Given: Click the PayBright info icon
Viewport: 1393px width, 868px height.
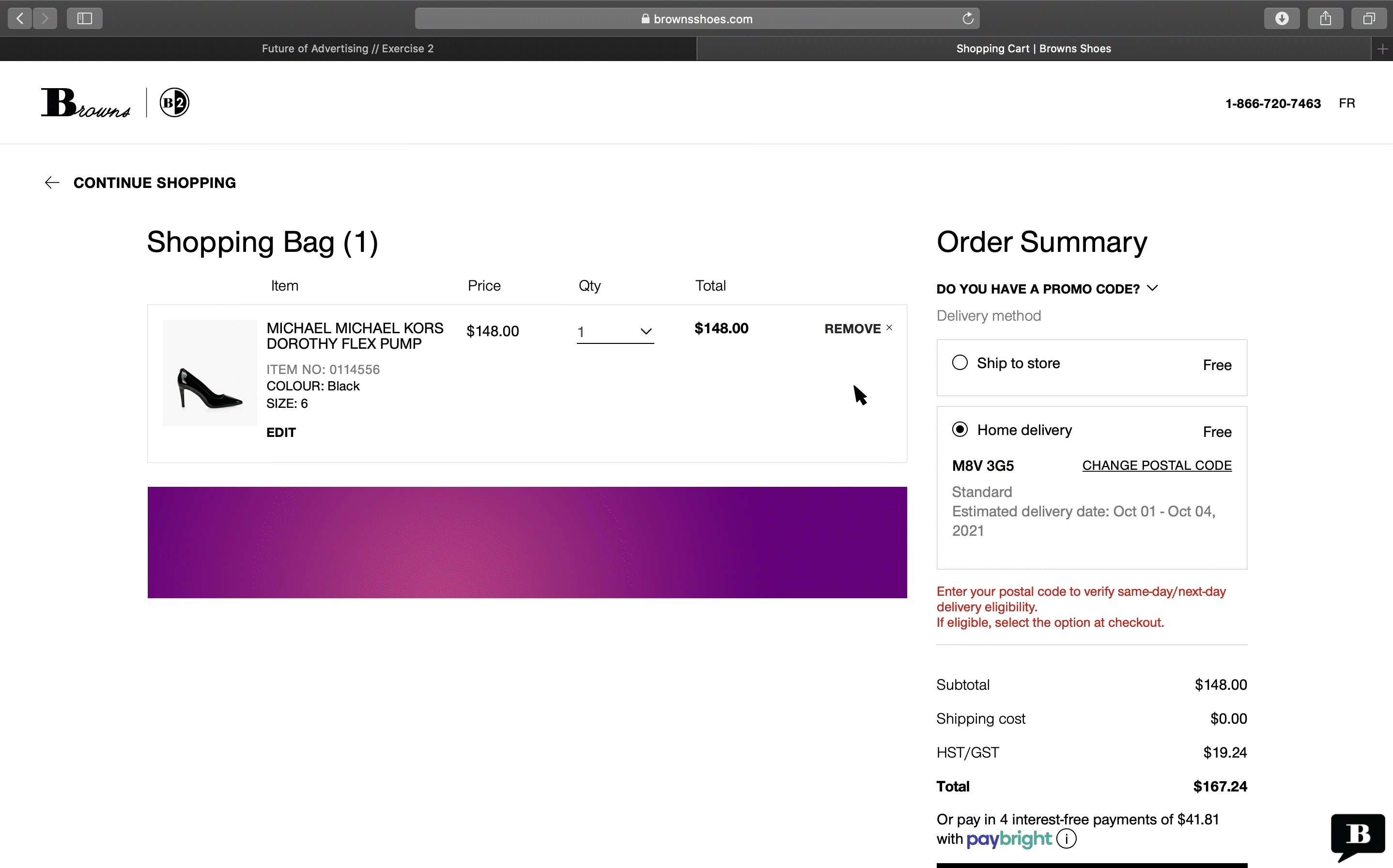Looking at the screenshot, I should (x=1067, y=839).
